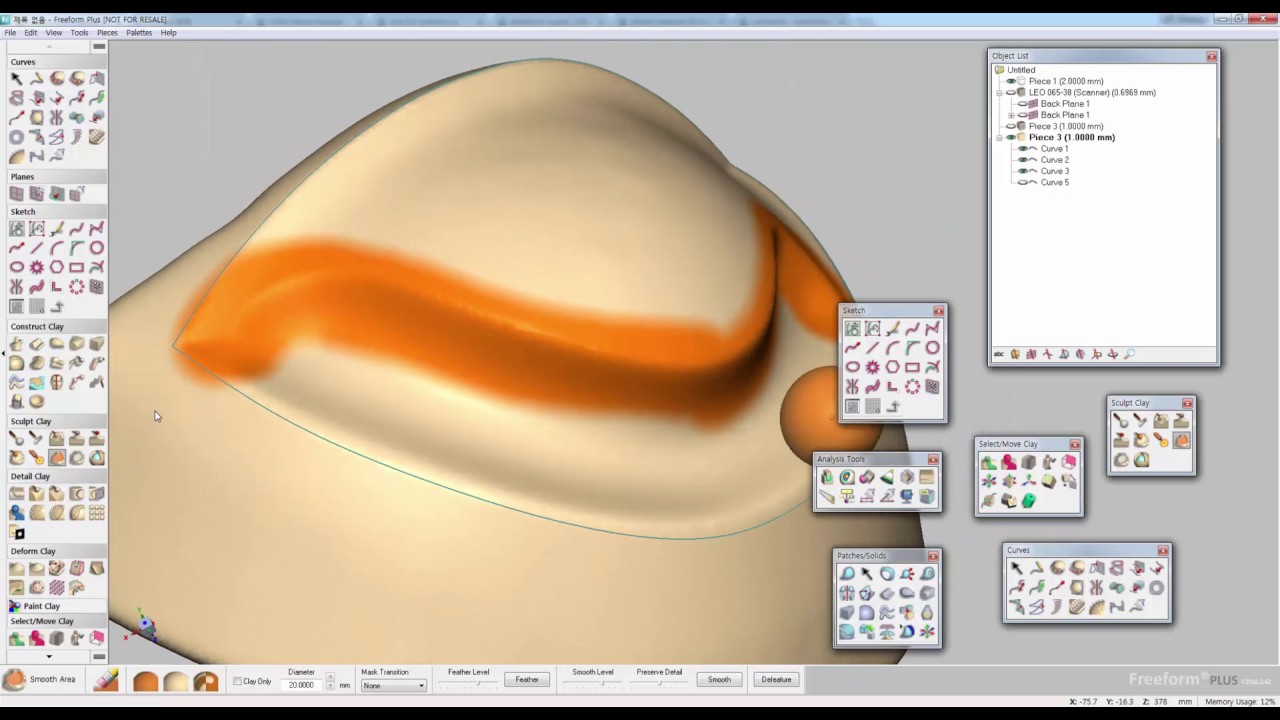Show Curve 5 via its eye icon
Viewport: 1280px width, 720px height.
(1023, 182)
